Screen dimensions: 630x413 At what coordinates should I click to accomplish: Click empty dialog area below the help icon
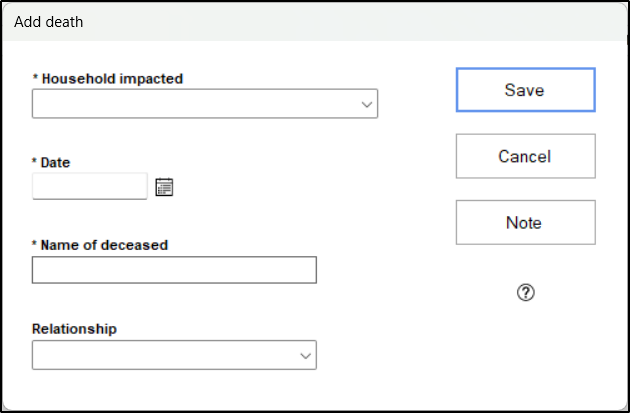[x=526, y=350]
